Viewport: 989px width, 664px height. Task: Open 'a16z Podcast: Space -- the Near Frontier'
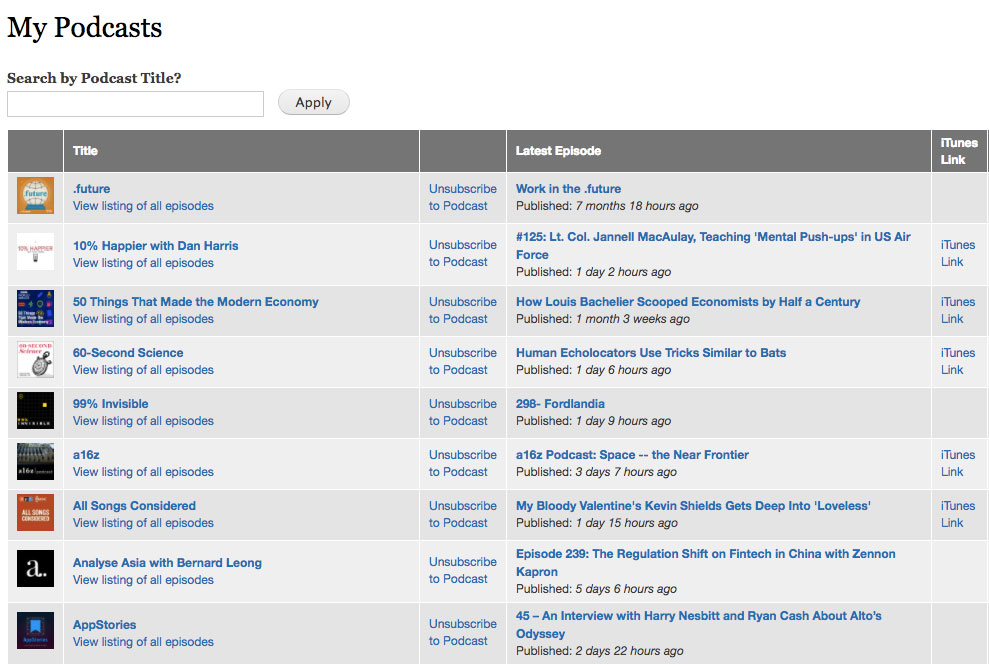(632, 455)
